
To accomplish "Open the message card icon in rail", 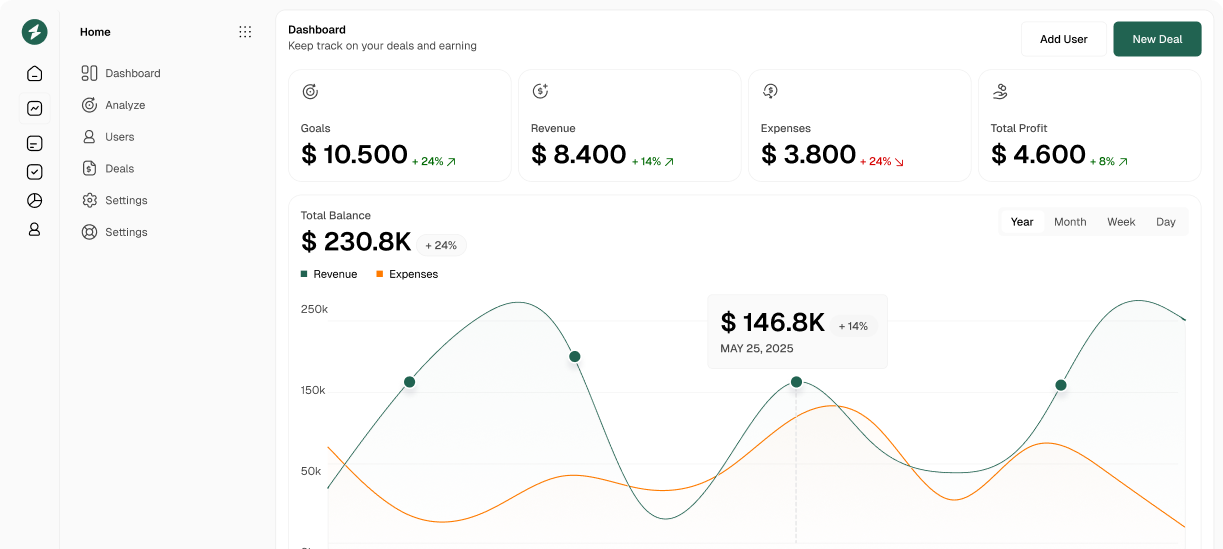I will [34, 143].
